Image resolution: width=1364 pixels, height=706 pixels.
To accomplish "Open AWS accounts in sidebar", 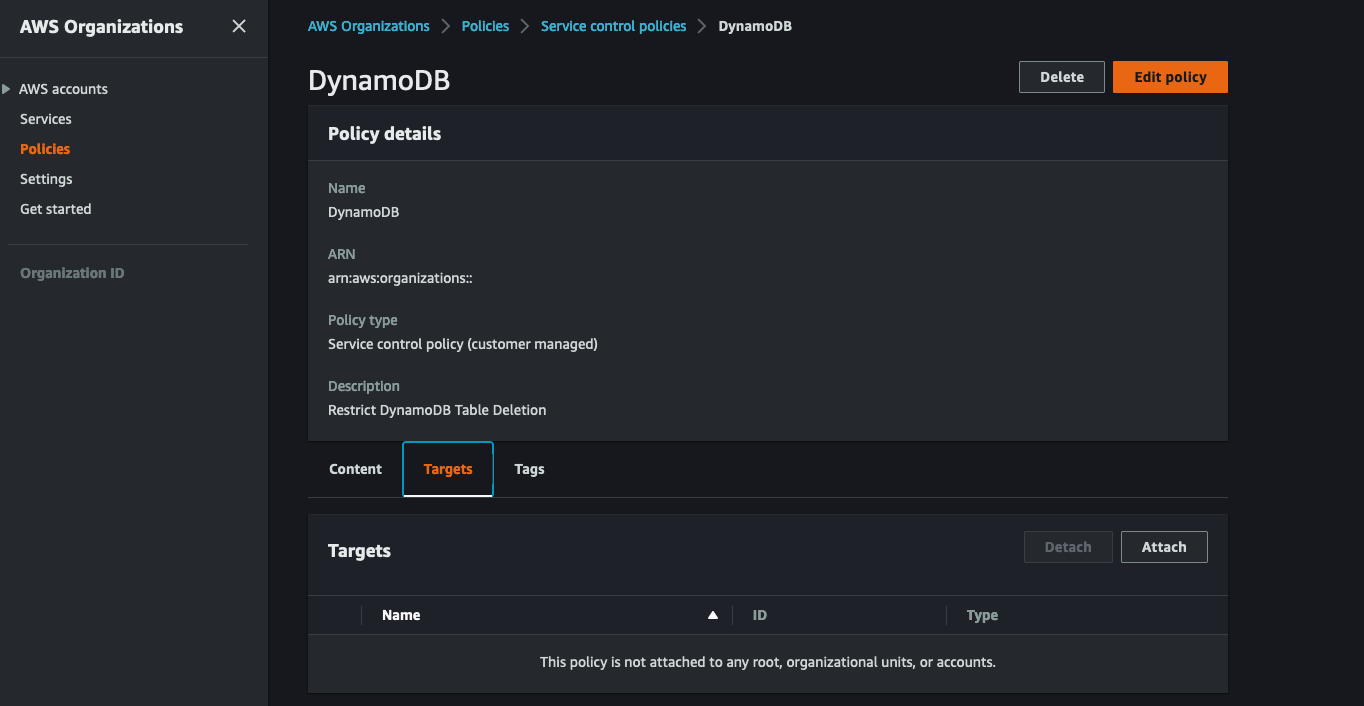I will coord(64,89).
